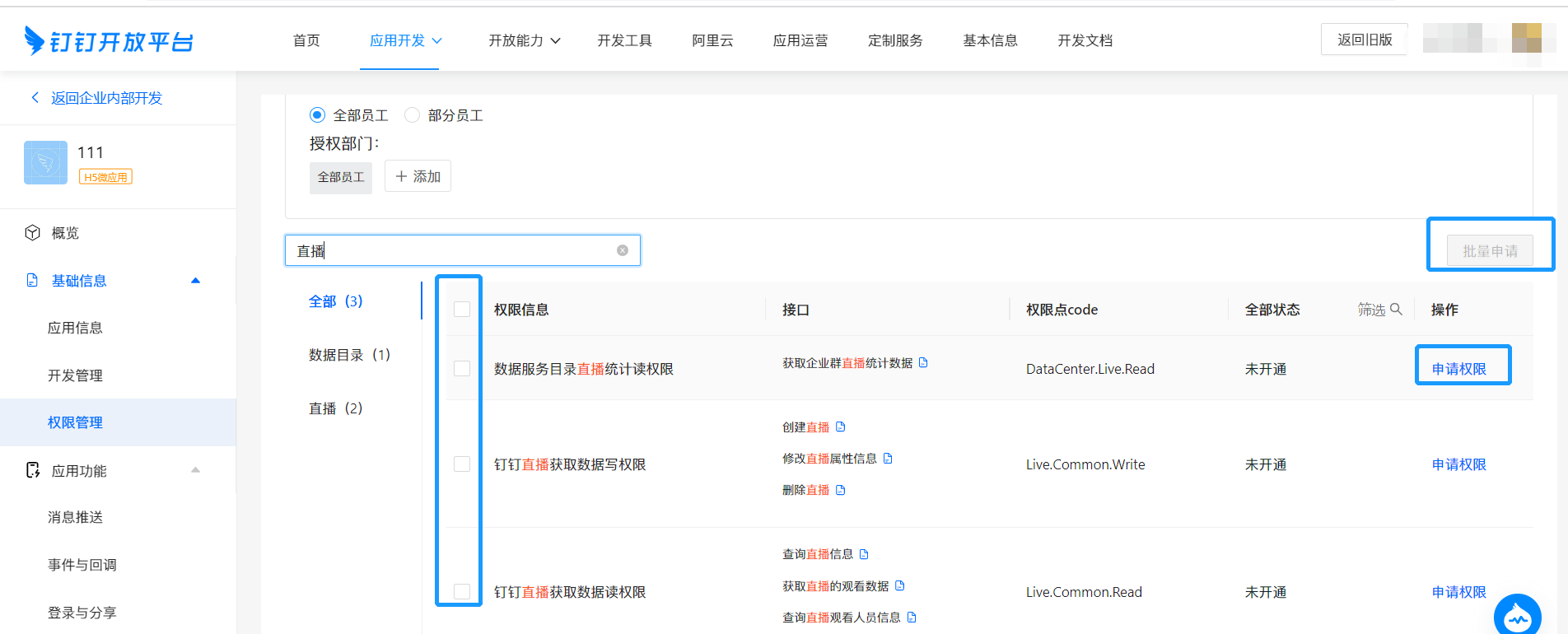Click 申请权限 for DataCenter.Live.Read
The height and width of the screenshot is (634, 1568).
click(x=1458, y=369)
